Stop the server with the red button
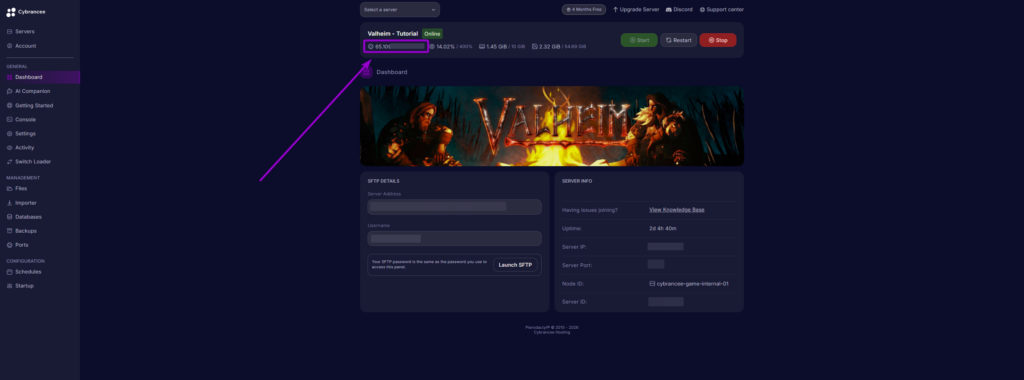The image size is (1024, 380). [x=718, y=40]
